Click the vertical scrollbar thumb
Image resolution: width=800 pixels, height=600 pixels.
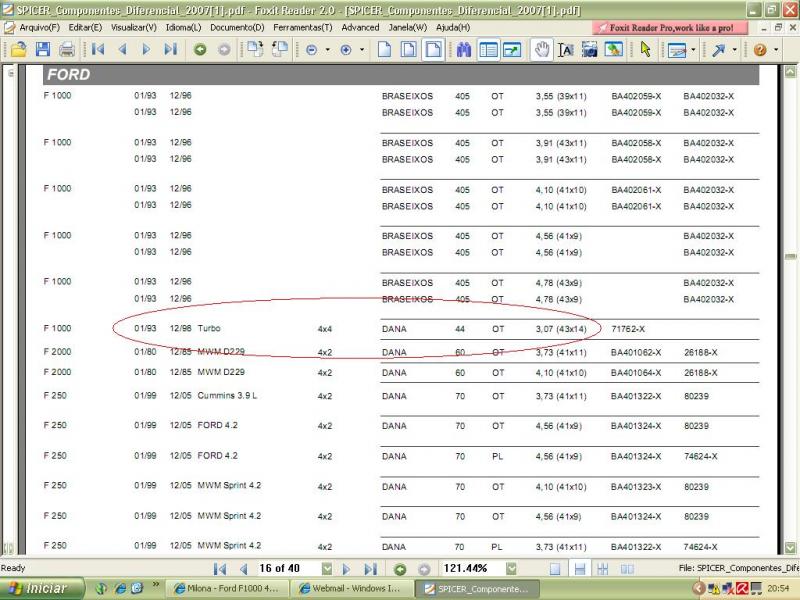click(x=790, y=256)
